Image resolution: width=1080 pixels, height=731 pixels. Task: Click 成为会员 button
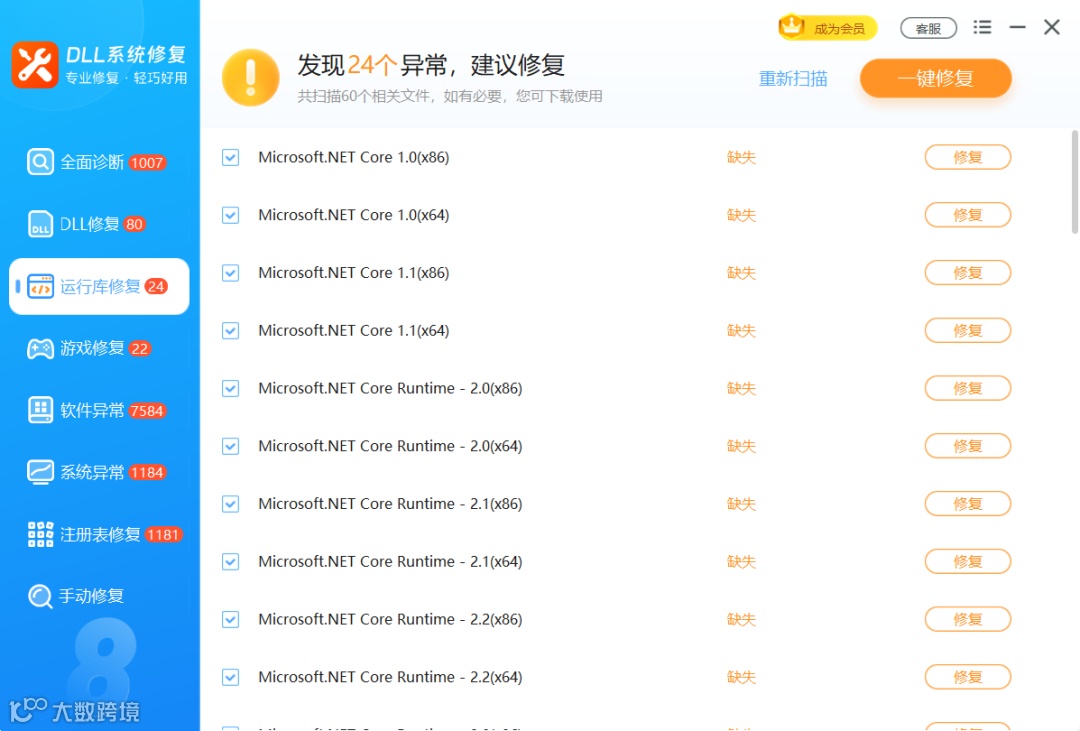coord(828,28)
